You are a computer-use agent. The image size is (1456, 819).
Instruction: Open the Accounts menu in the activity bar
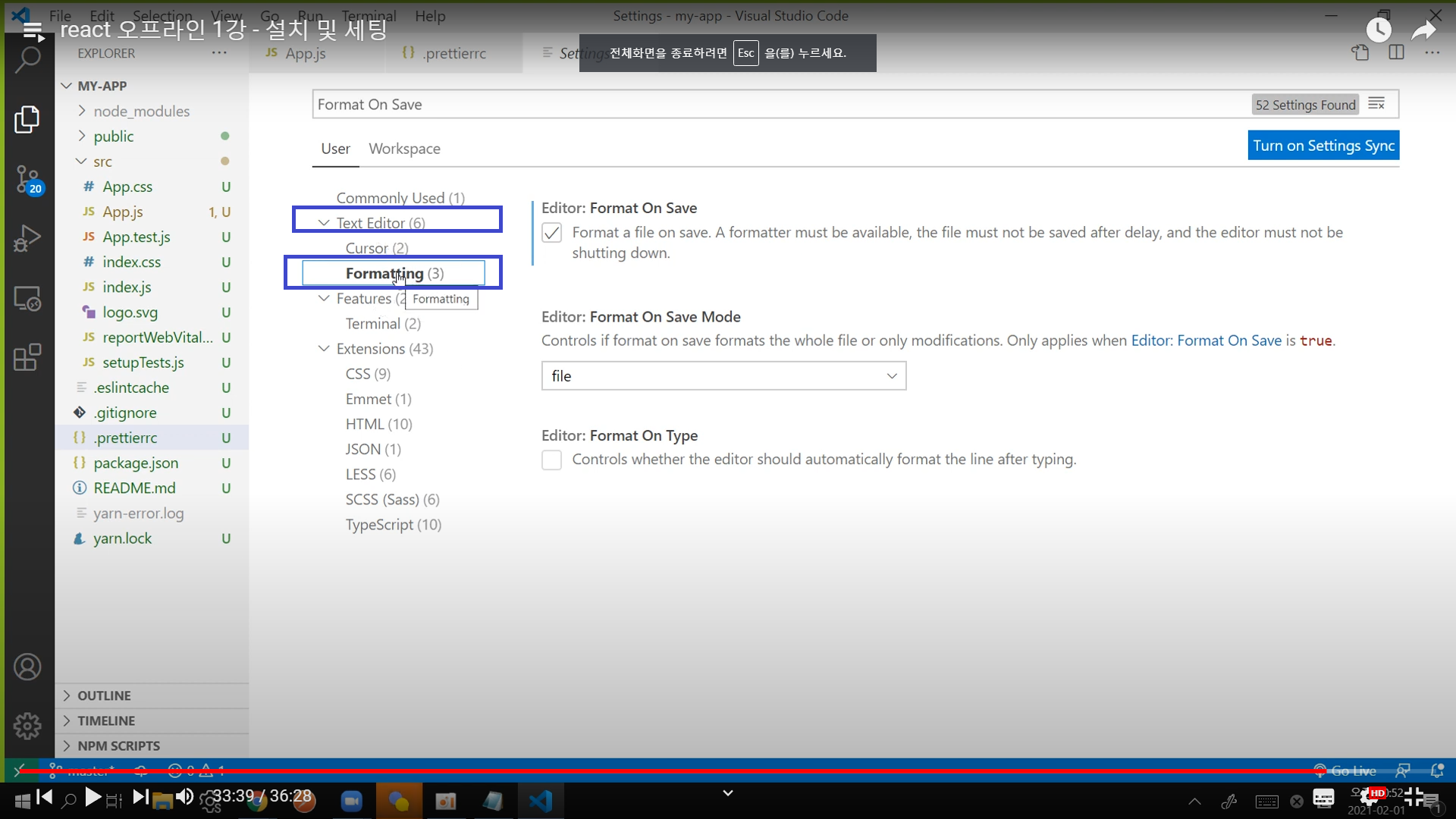click(27, 667)
